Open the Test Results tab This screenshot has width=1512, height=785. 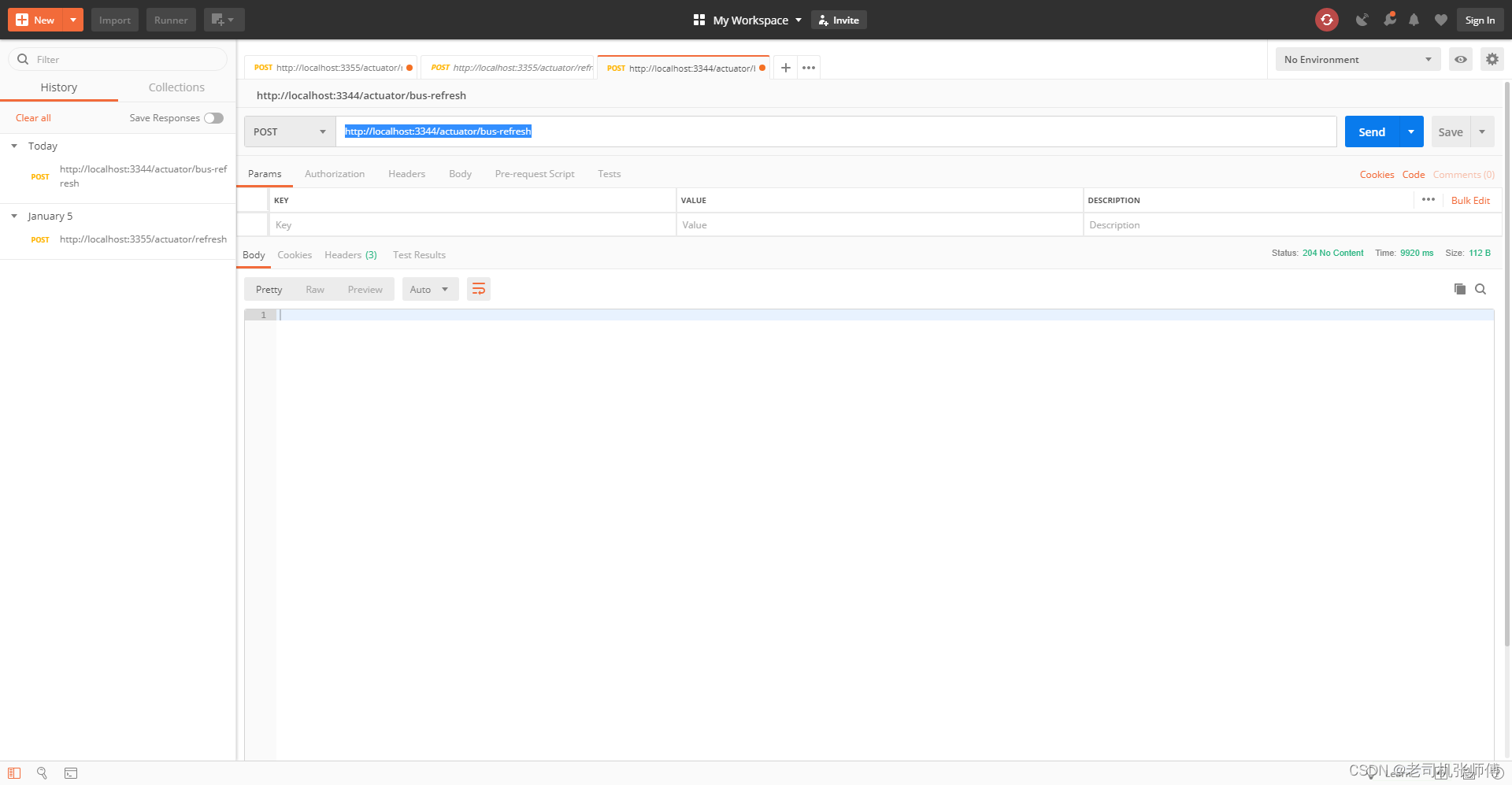click(419, 255)
